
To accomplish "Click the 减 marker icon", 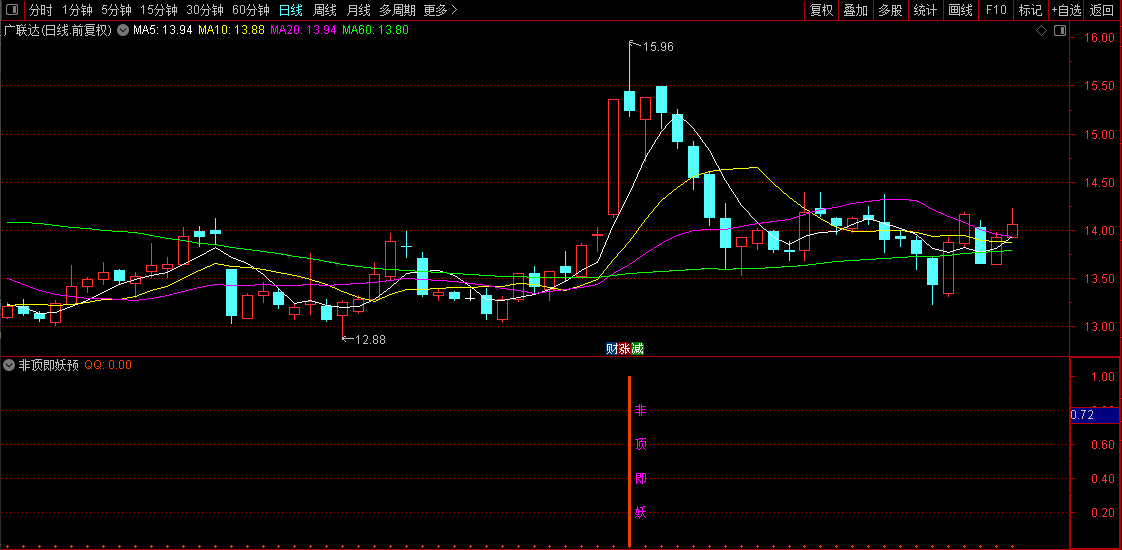I will 637,348.
